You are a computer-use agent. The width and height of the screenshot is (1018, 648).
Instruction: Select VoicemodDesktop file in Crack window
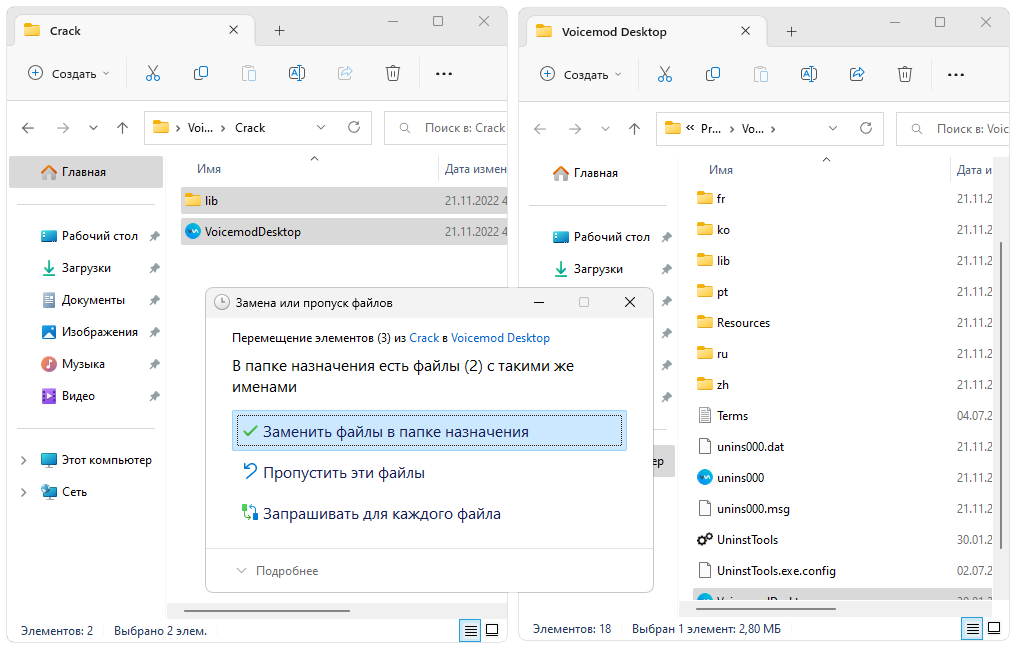pos(344,232)
